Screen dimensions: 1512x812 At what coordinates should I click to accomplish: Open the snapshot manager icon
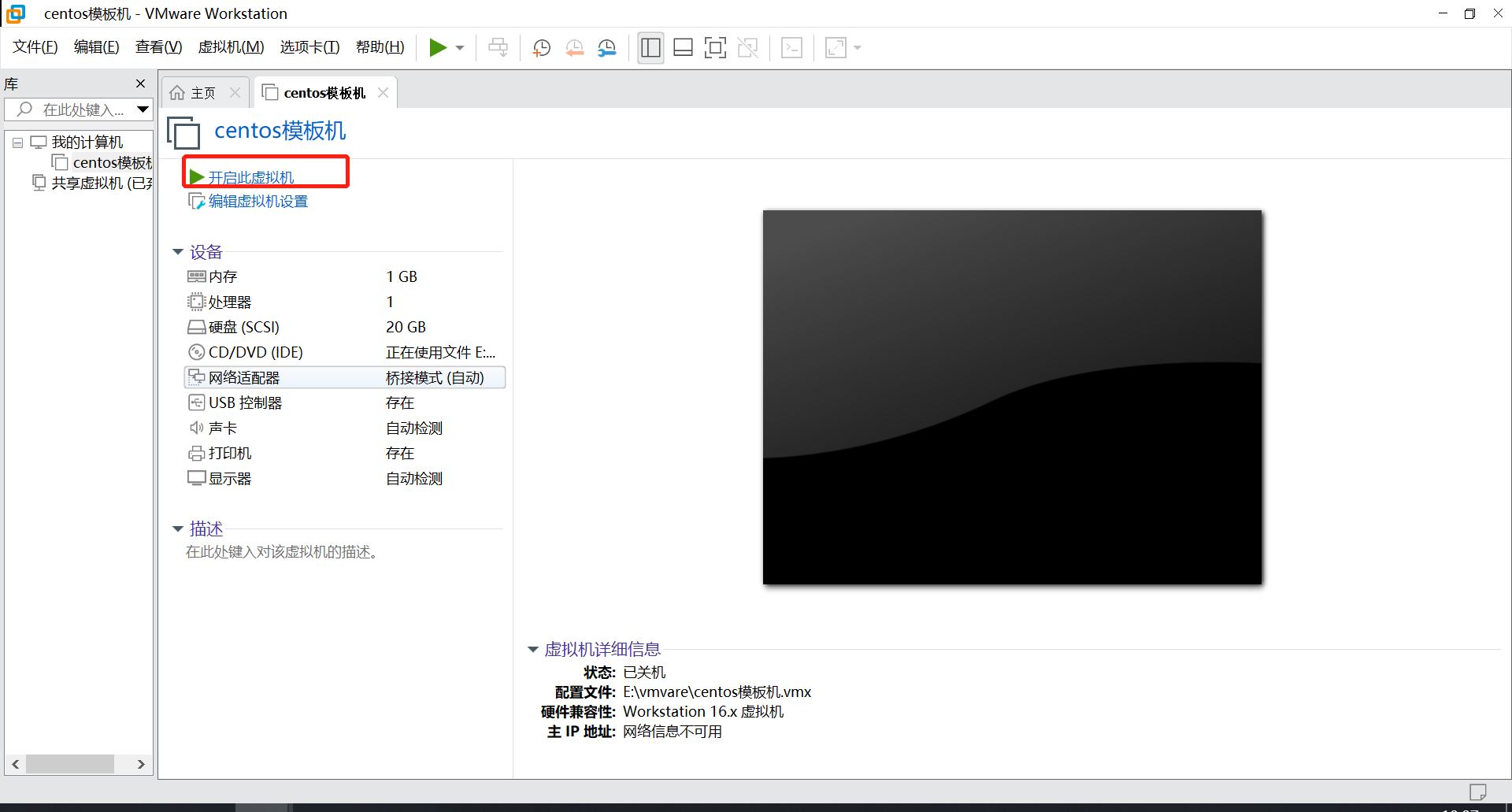[x=607, y=48]
